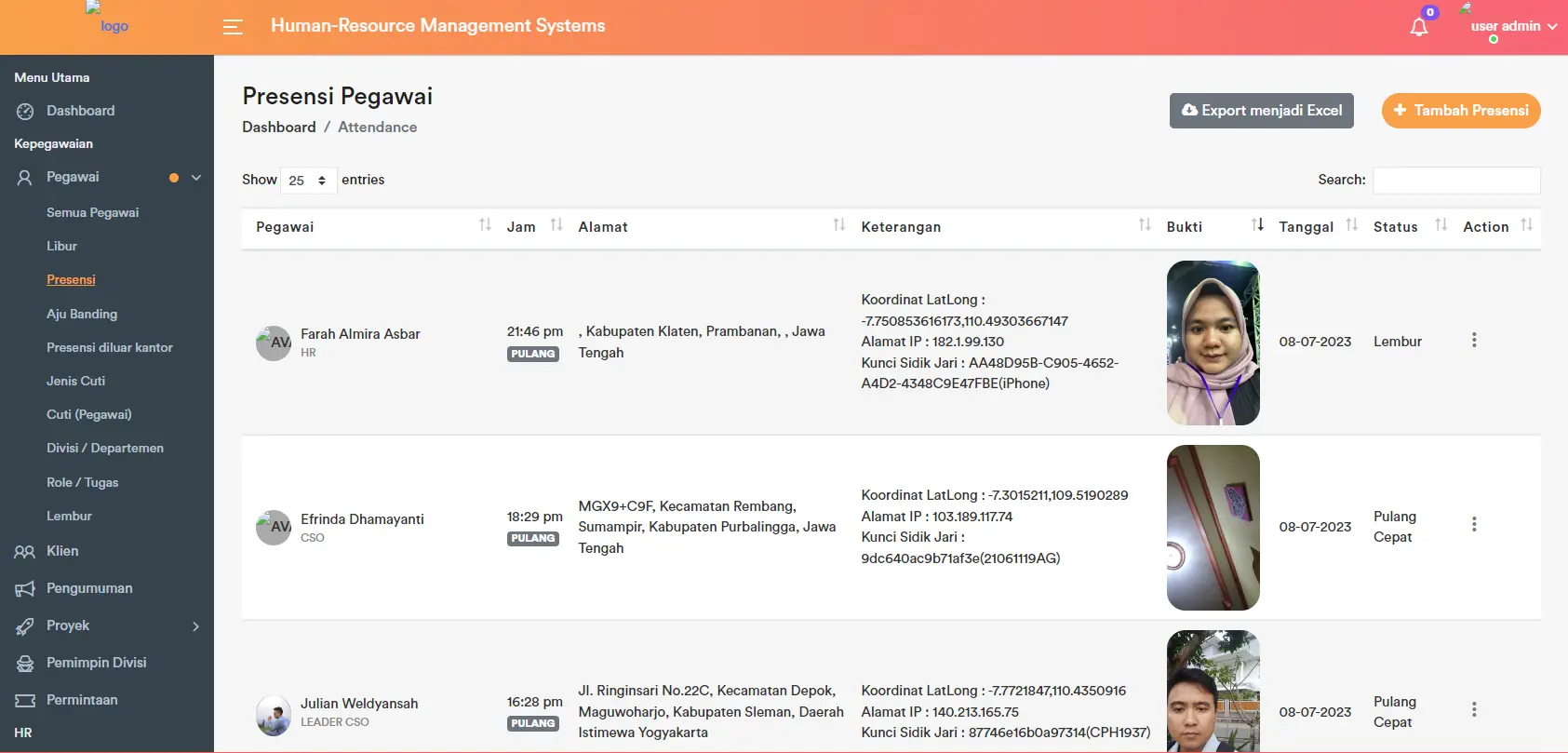This screenshot has height=753, width=1568.
Task: Click the Pemimpin Divisi icon
Action: pos(25,664)
